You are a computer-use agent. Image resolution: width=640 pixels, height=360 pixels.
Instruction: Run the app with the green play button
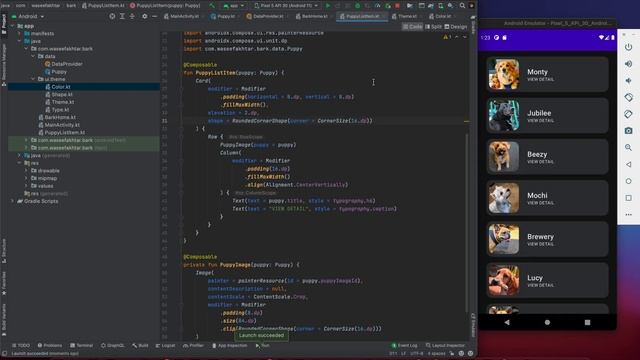click(327, 6)
